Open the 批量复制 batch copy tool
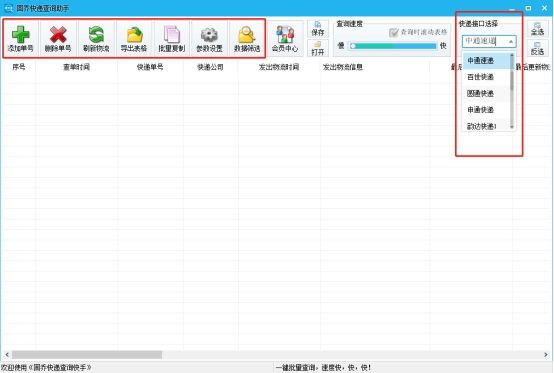The width and height of the screenshot is (554, 373). click(172, 39)
